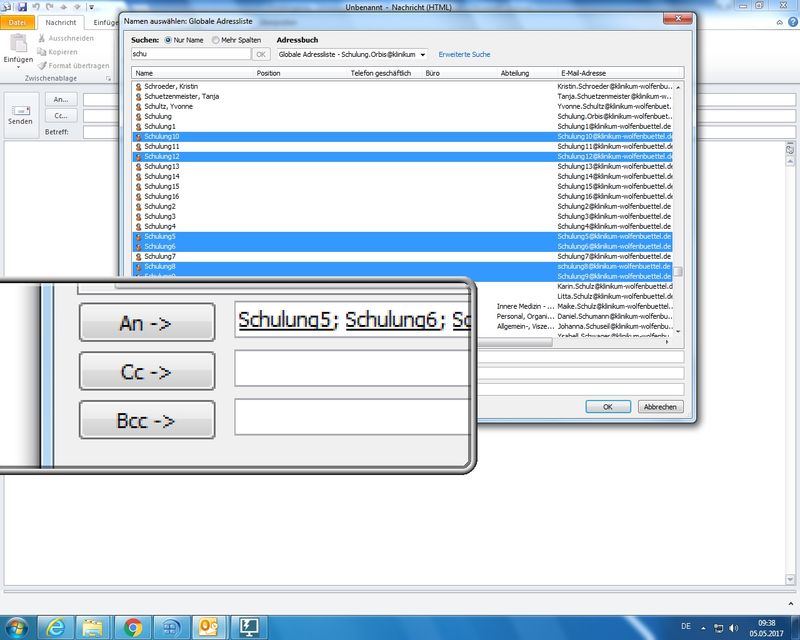Launch Internet Explorer from the taskbar

click(55, 627)
